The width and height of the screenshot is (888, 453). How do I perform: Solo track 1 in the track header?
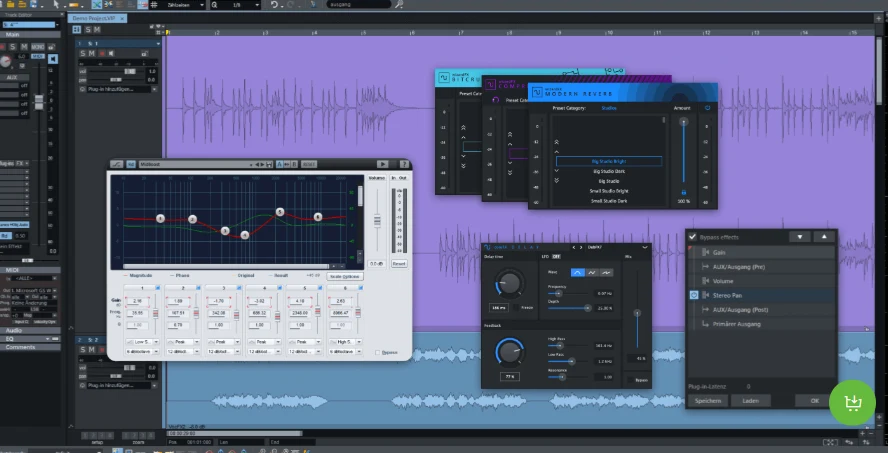point(83,54)
